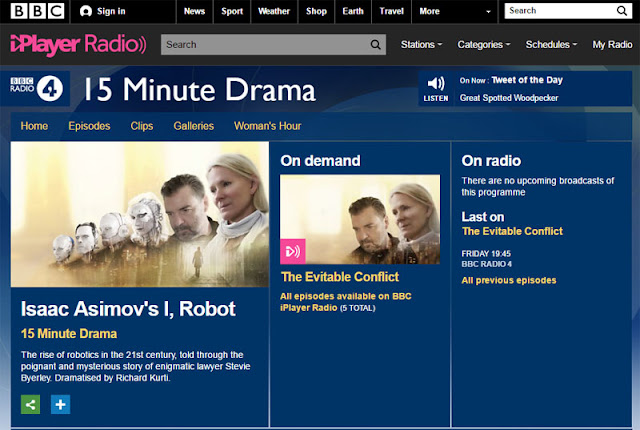Click the iPlayer Radio search magnifier icon
Image resolution: width=640 pixels, height=430 pixels.
pyautogui.click(x=376, y=44)
